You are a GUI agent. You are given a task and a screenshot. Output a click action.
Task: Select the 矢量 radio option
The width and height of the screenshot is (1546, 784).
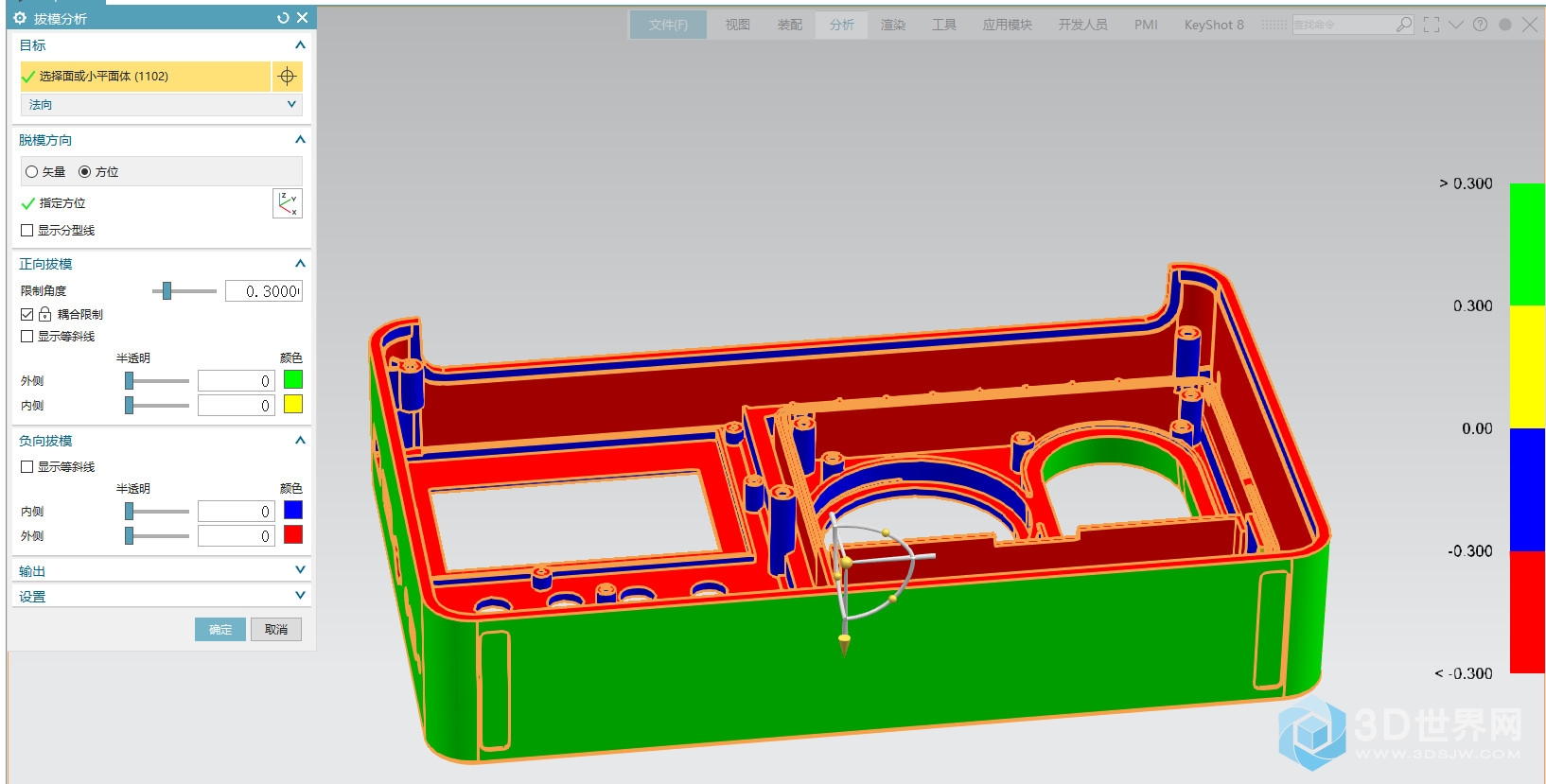[31, 172]
